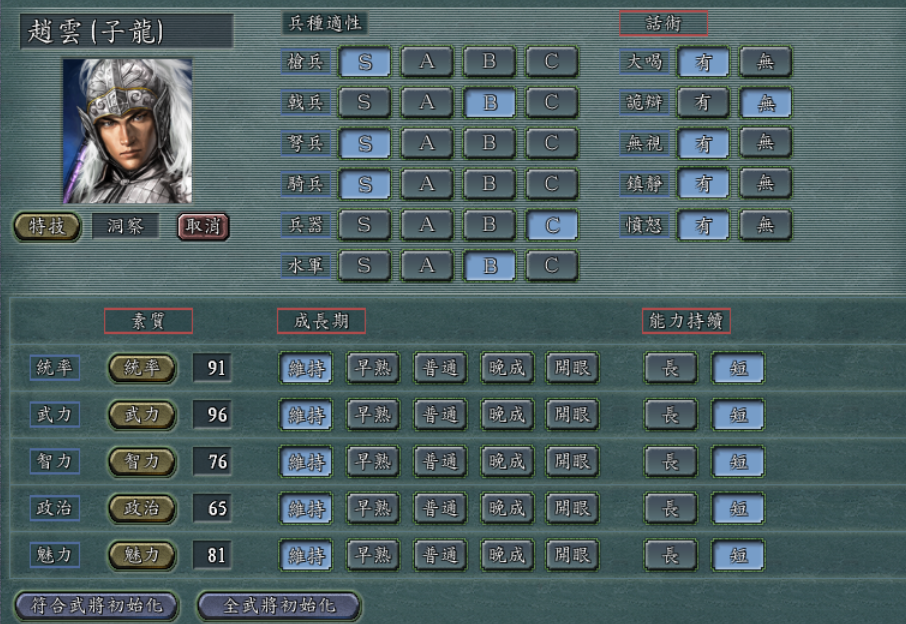
Task: Set 騎兵 aptitude to A
Action: pyautogui.click(x=427, y=184)
